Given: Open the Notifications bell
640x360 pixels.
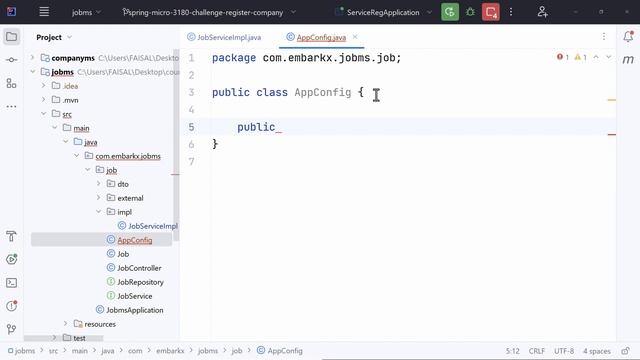Looking at the screenshot, I should [628, 37].
